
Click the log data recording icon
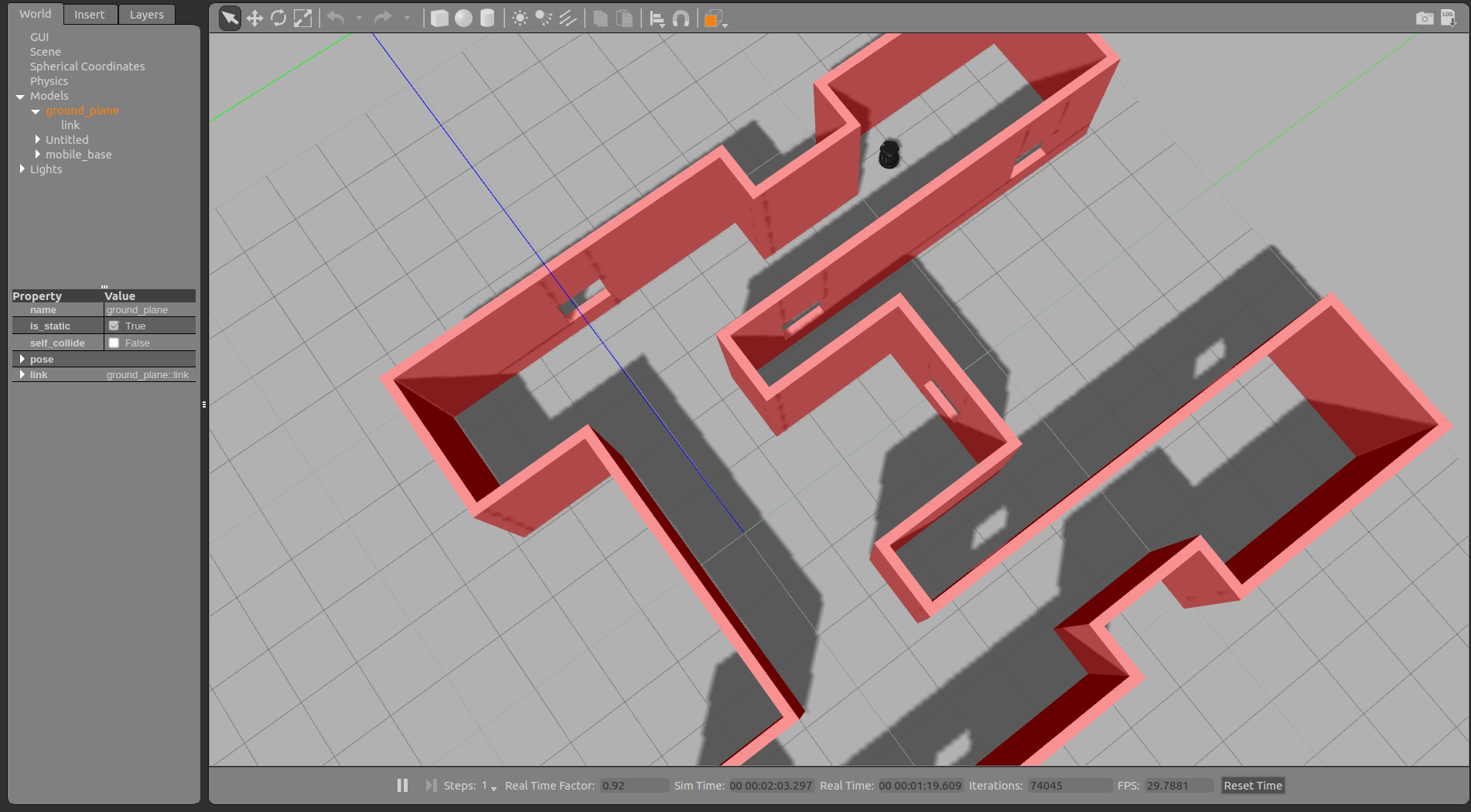[x=1449, y=18]
